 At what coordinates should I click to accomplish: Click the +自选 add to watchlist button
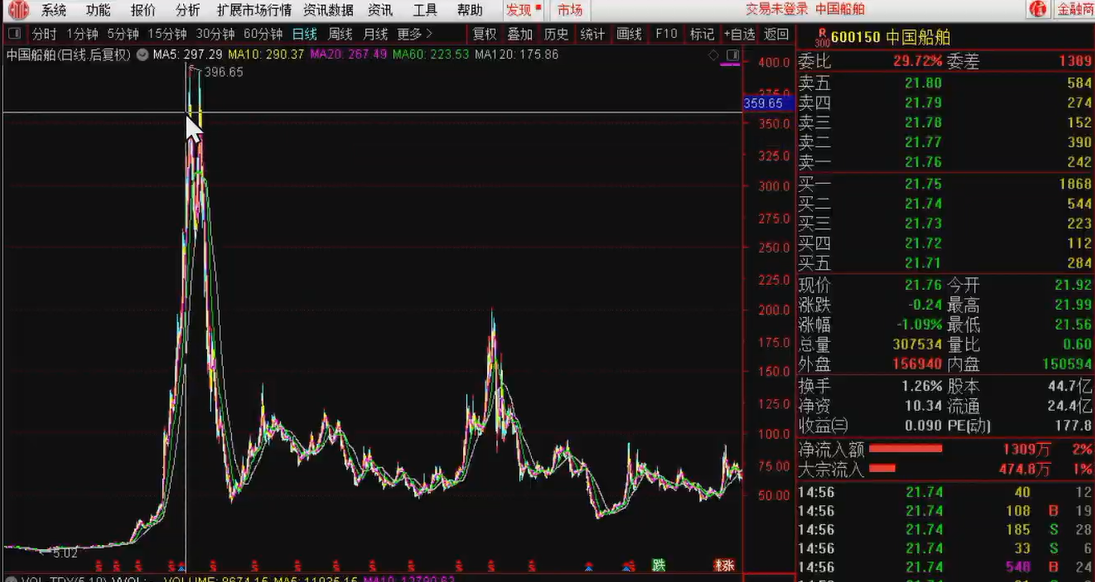pyautogui.click(x=739, y=34)
